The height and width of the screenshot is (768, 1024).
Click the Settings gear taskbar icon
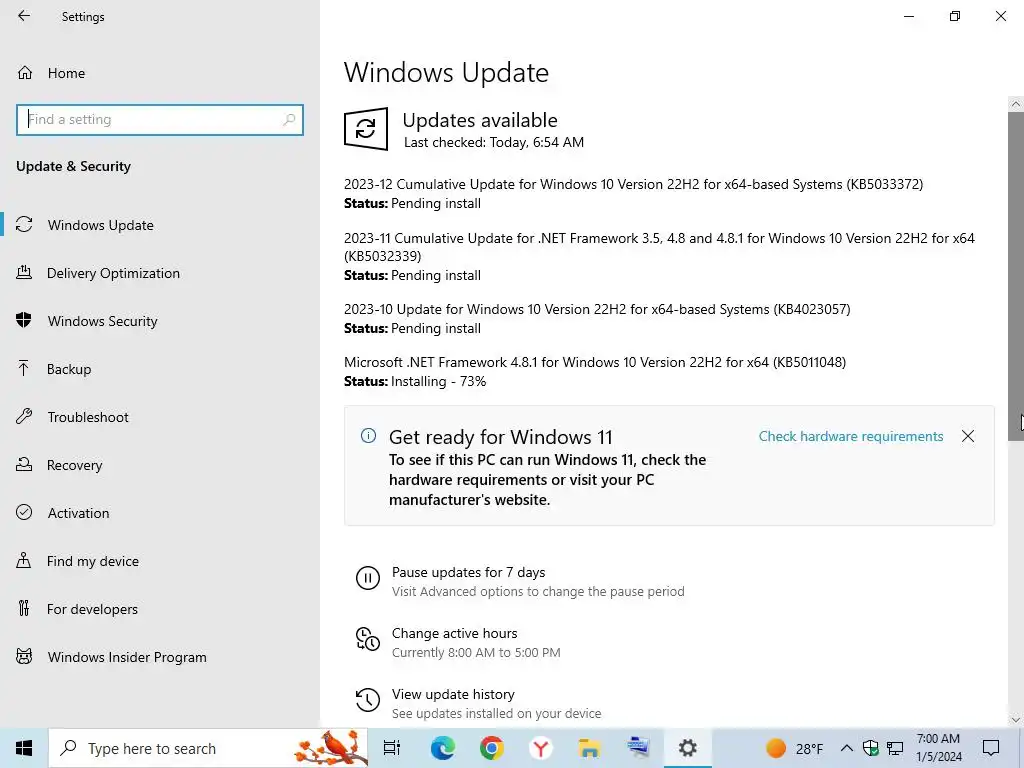click(x=688, y=748)
